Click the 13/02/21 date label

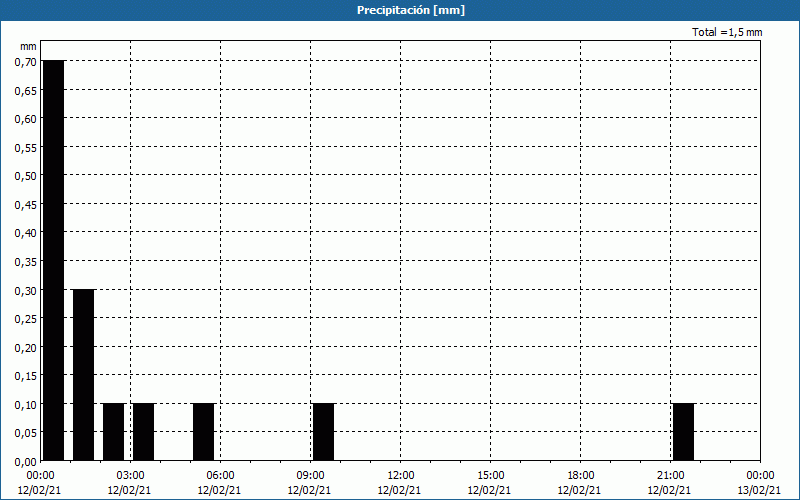coord(760,490)
